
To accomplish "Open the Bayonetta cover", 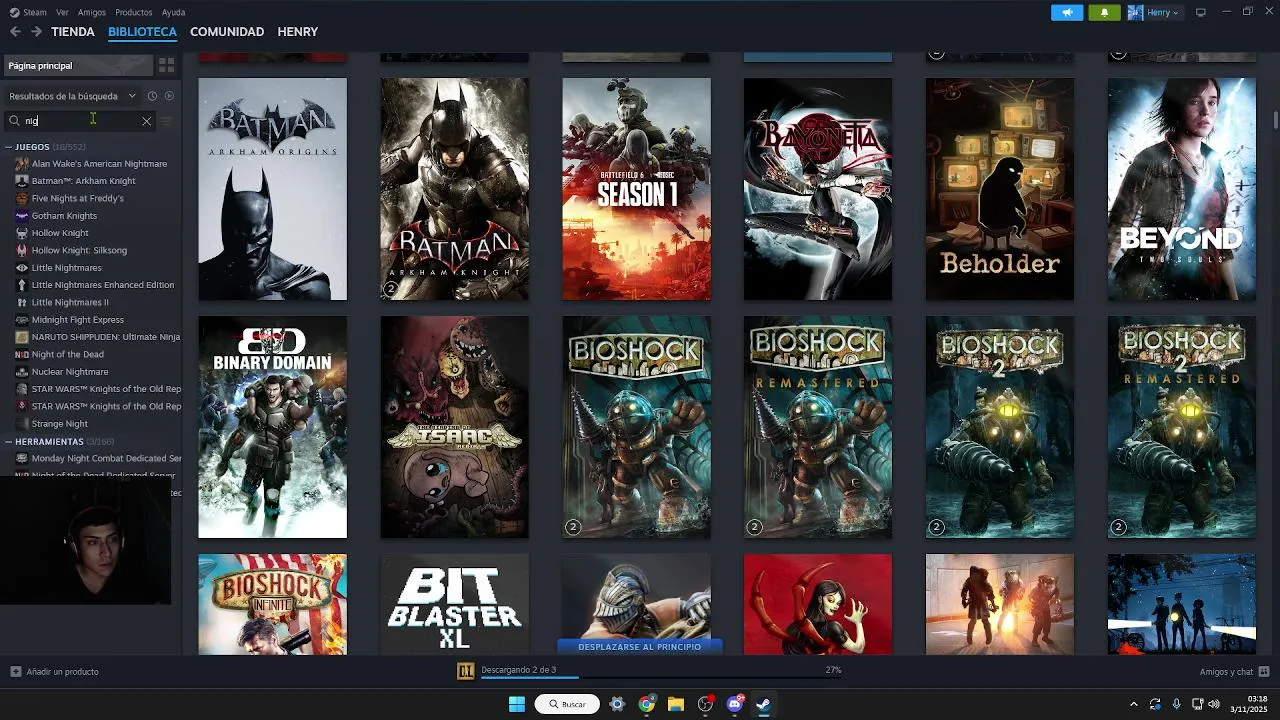I will (x=818, y=189).
